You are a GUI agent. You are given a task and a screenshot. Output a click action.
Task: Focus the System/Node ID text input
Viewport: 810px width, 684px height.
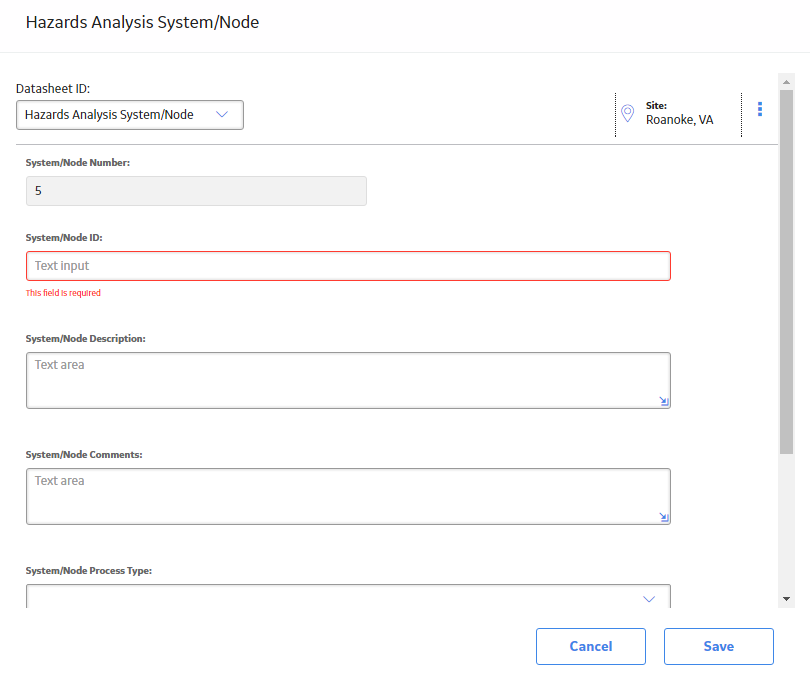348,266
